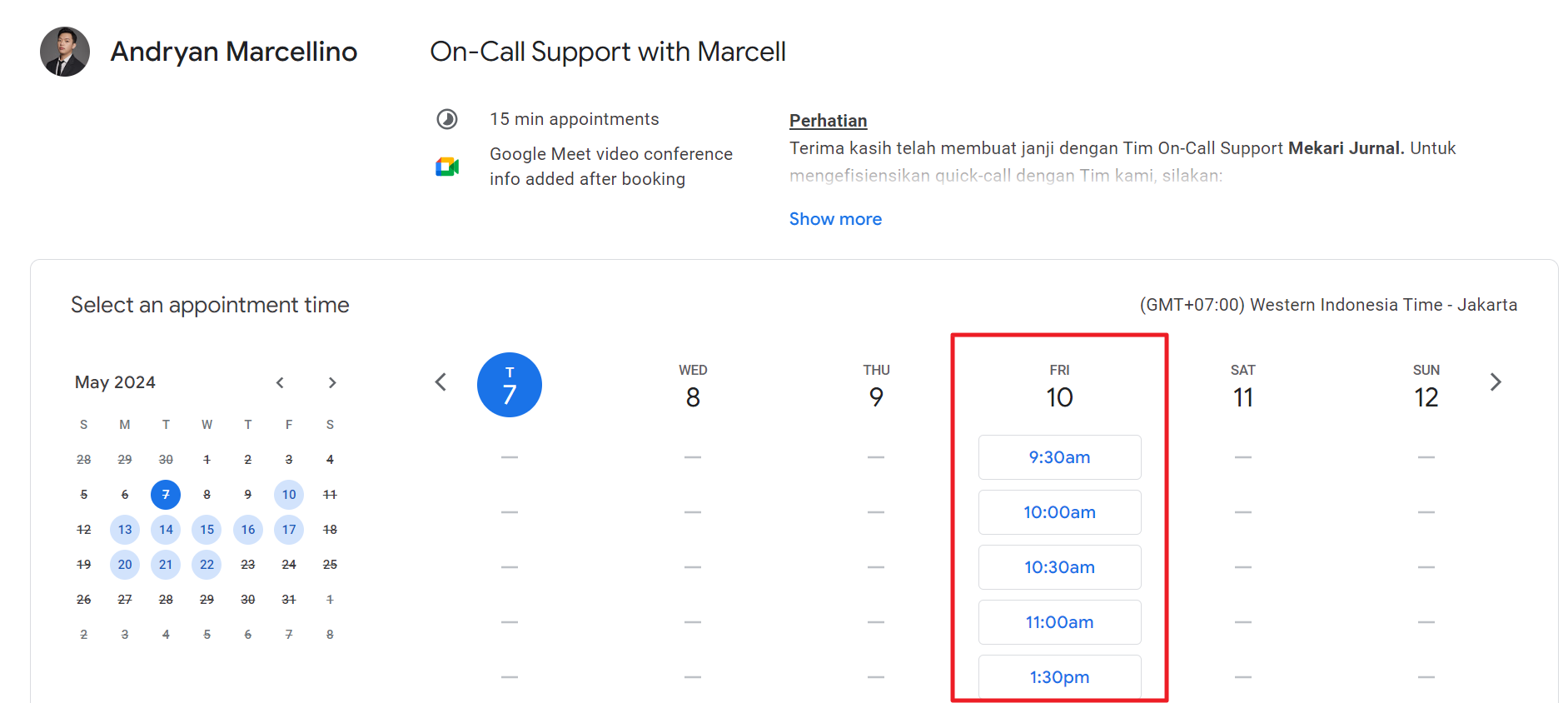Open the underlined Perhatian heading

point(828,121)
